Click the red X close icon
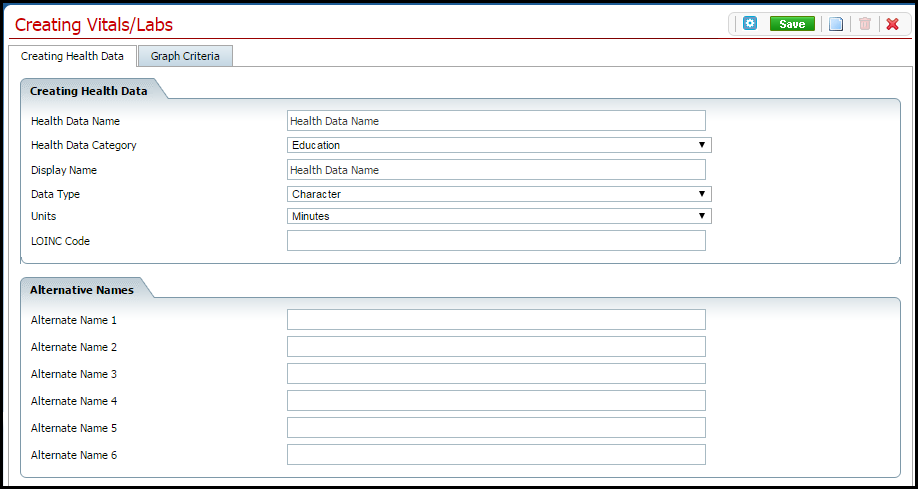 click(x=892, y=24)
